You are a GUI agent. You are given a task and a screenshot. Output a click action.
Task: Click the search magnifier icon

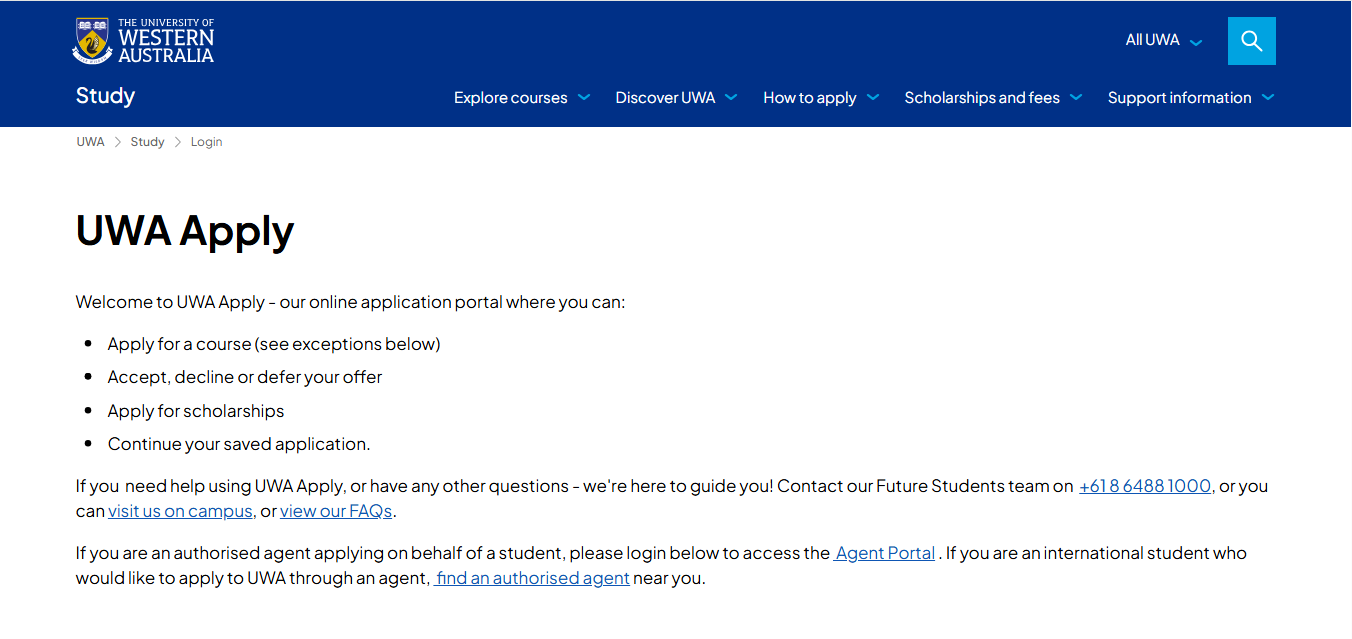point(1251,41)
